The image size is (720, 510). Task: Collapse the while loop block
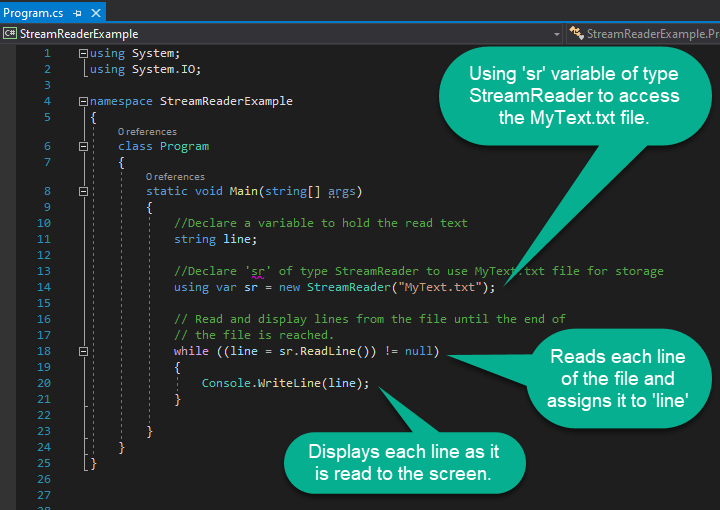[x=83, y=351]
